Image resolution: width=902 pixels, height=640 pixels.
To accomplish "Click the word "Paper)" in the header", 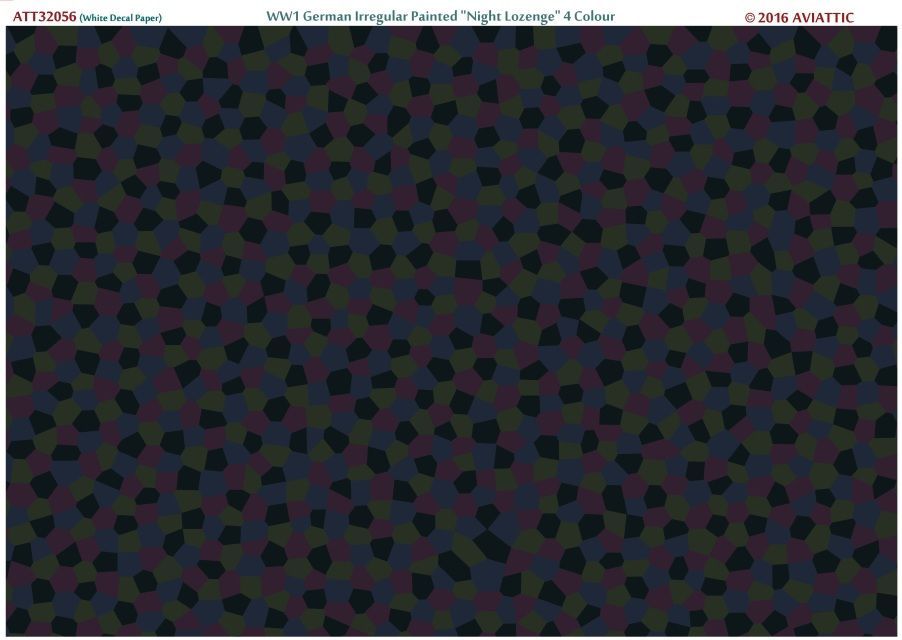I will tap(149, 18).
